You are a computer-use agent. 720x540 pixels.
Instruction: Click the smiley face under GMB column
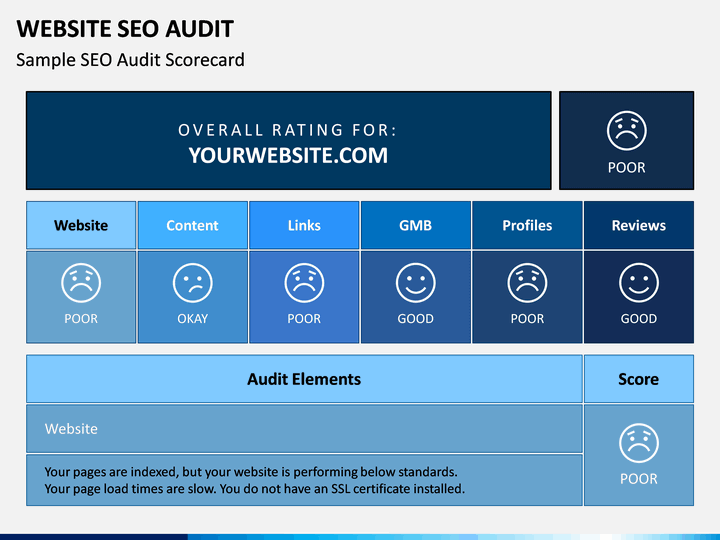416,283
